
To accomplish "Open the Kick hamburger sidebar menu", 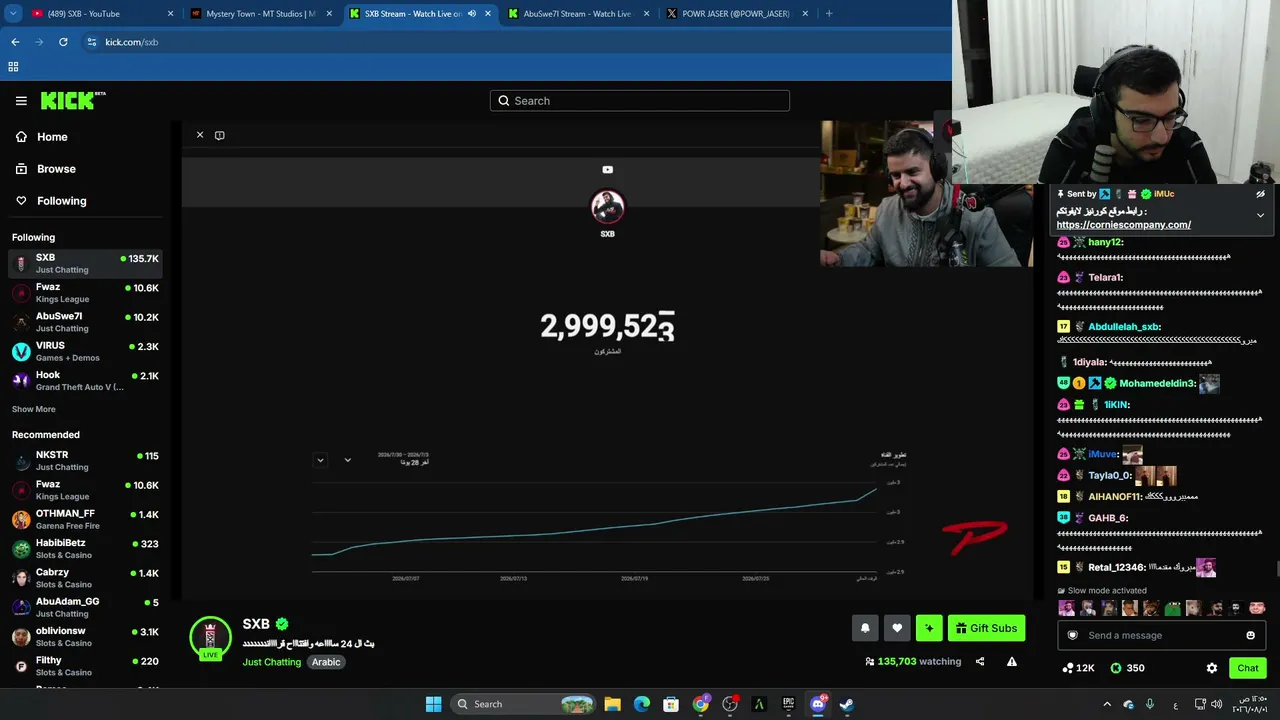I will point(21,101).
